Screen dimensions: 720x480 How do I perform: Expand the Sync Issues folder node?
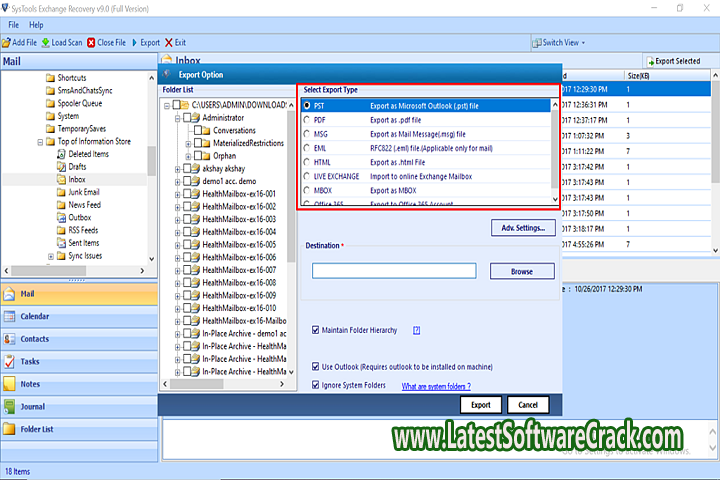point(51,256)
